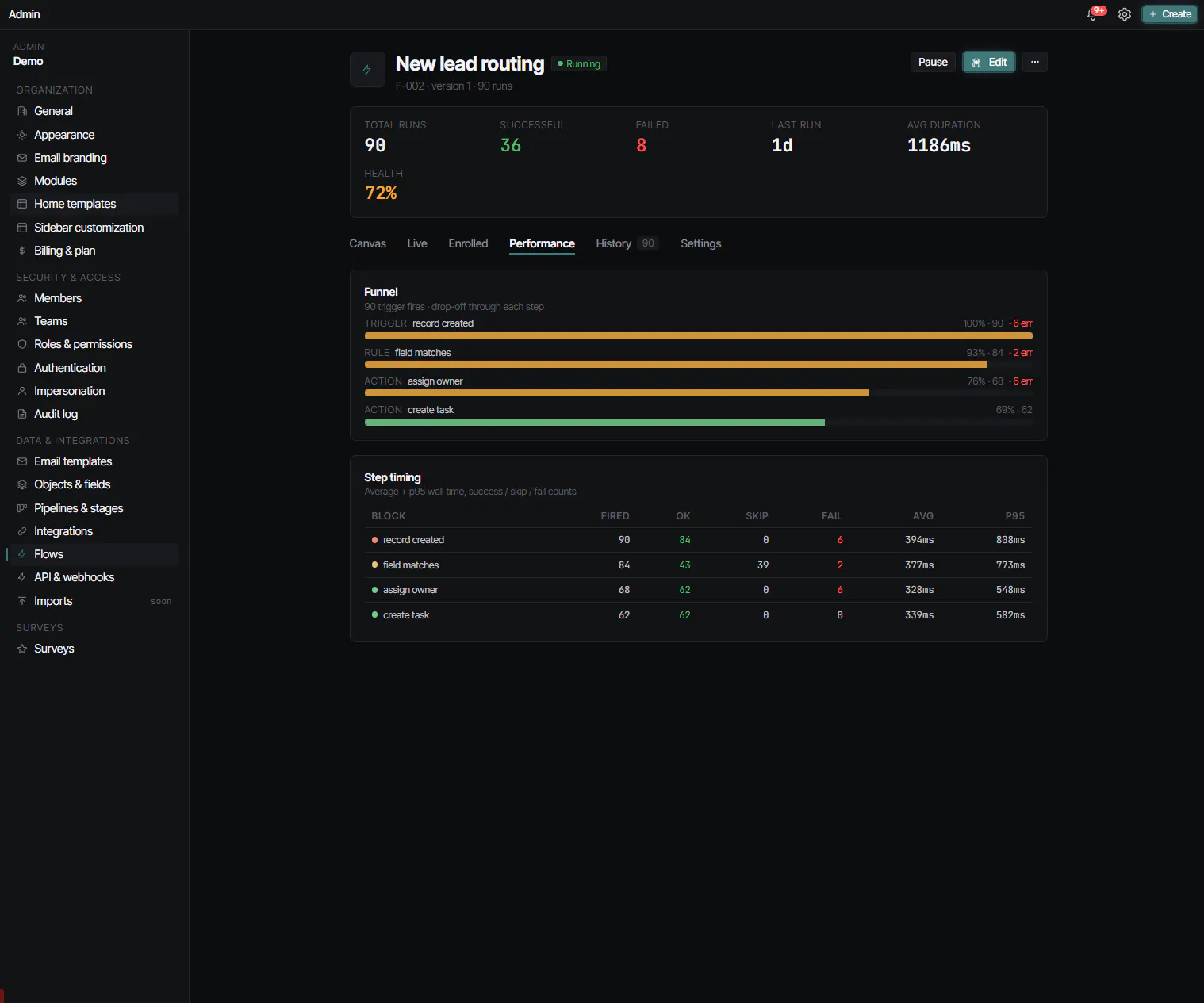Open API & webhooks

(x=94, y=577)
